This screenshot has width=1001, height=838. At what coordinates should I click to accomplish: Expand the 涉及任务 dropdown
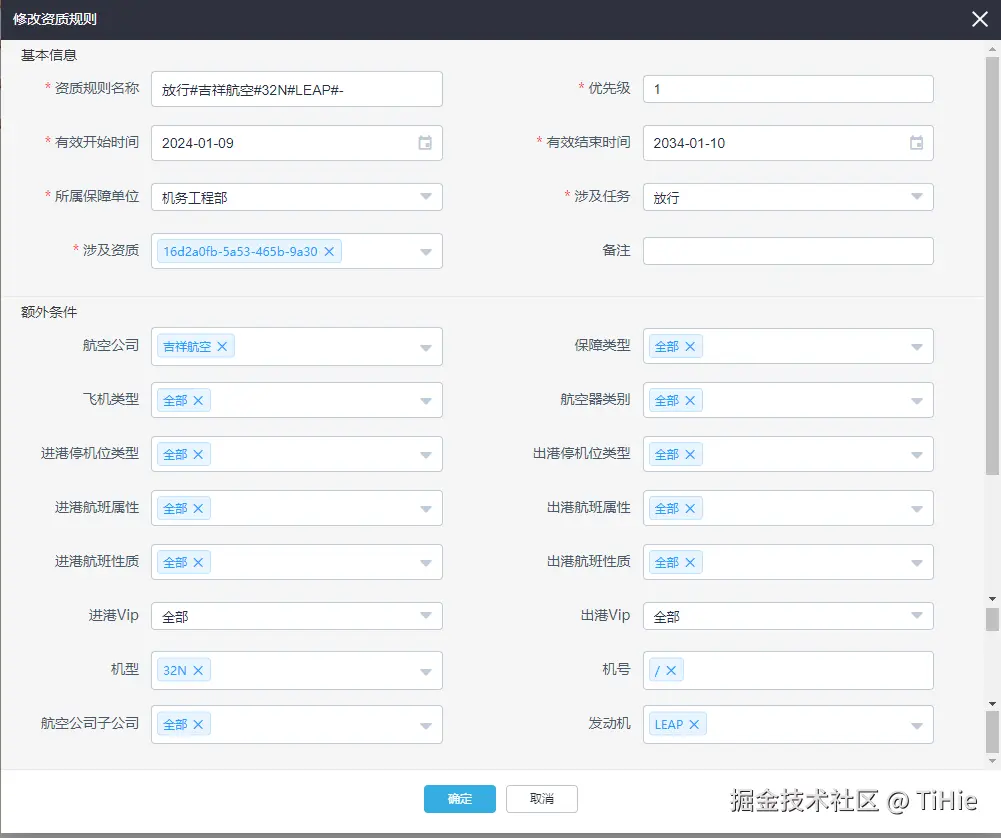point(917,197)
